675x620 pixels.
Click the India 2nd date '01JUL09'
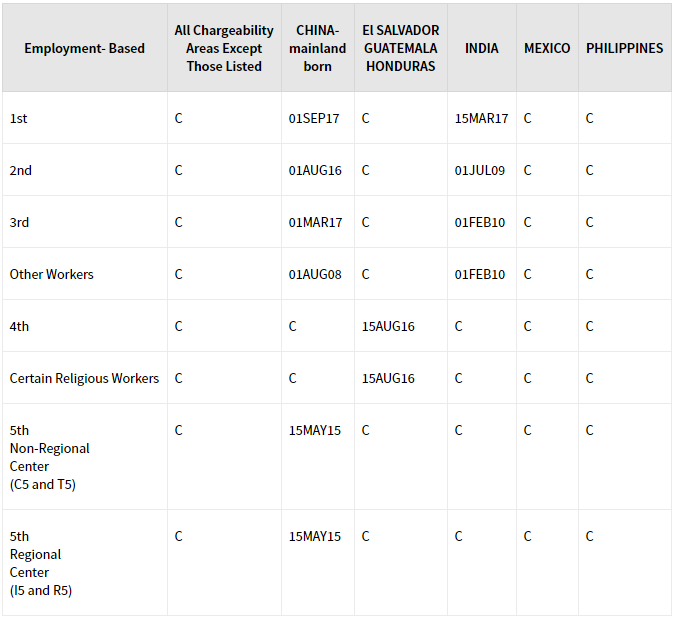point(480,170)
